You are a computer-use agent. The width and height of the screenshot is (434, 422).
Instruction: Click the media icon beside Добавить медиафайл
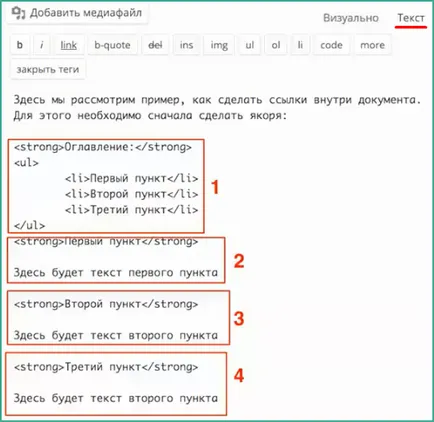18,13
